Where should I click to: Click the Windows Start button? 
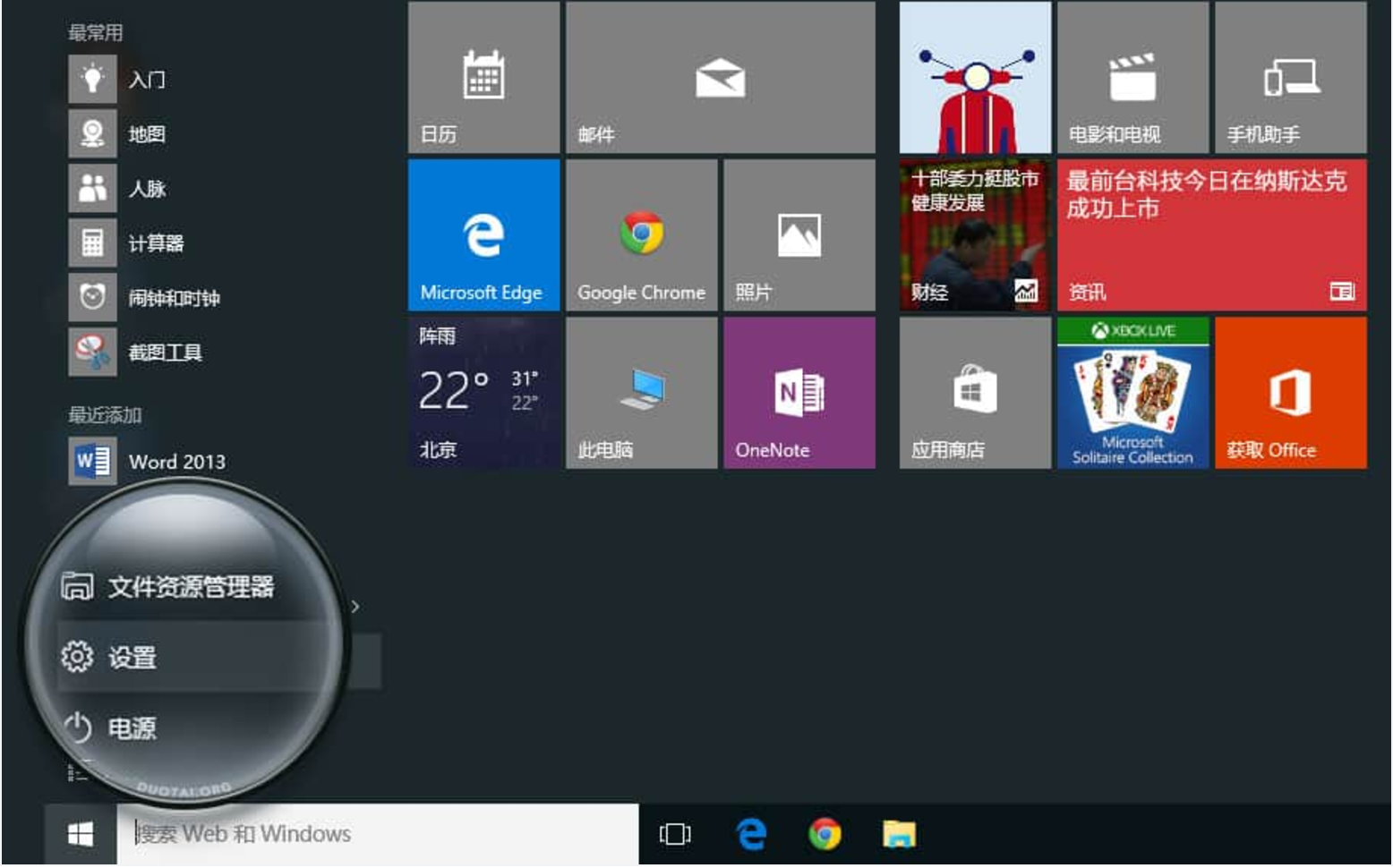click(x=81, y=834)
